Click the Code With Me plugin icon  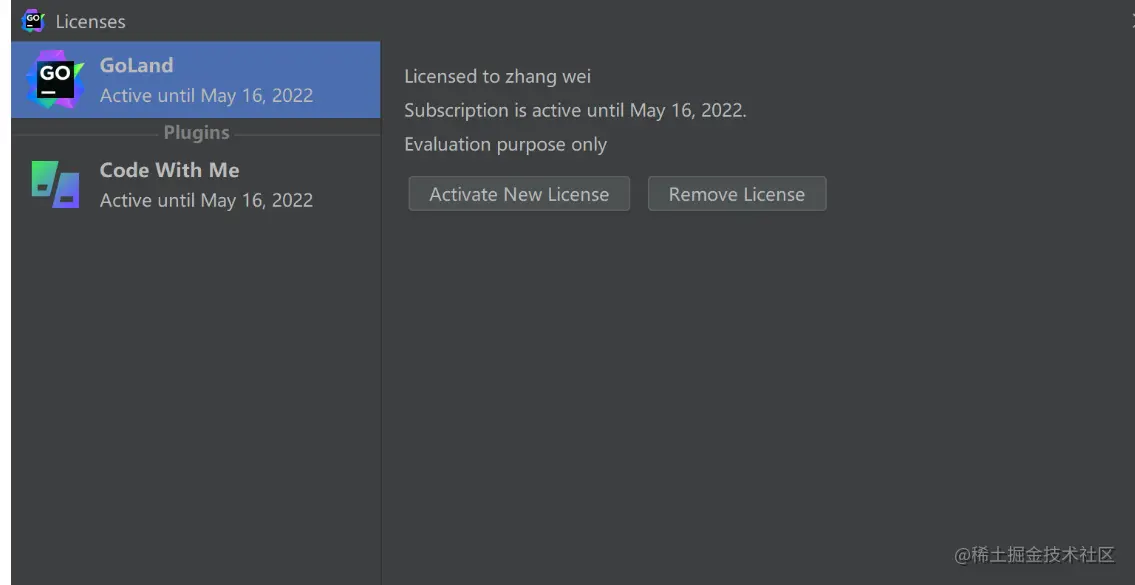point(55,185)
